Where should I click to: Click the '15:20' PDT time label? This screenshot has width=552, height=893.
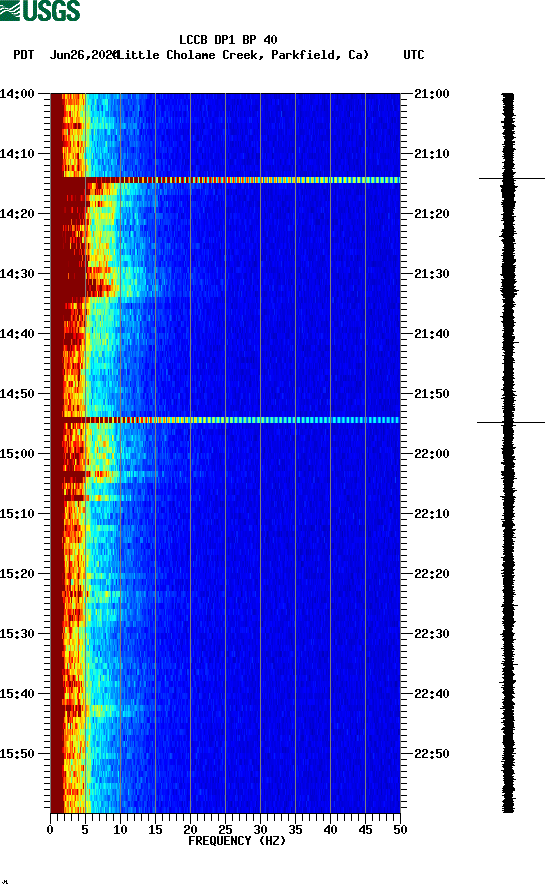click(x=17, y=574)
